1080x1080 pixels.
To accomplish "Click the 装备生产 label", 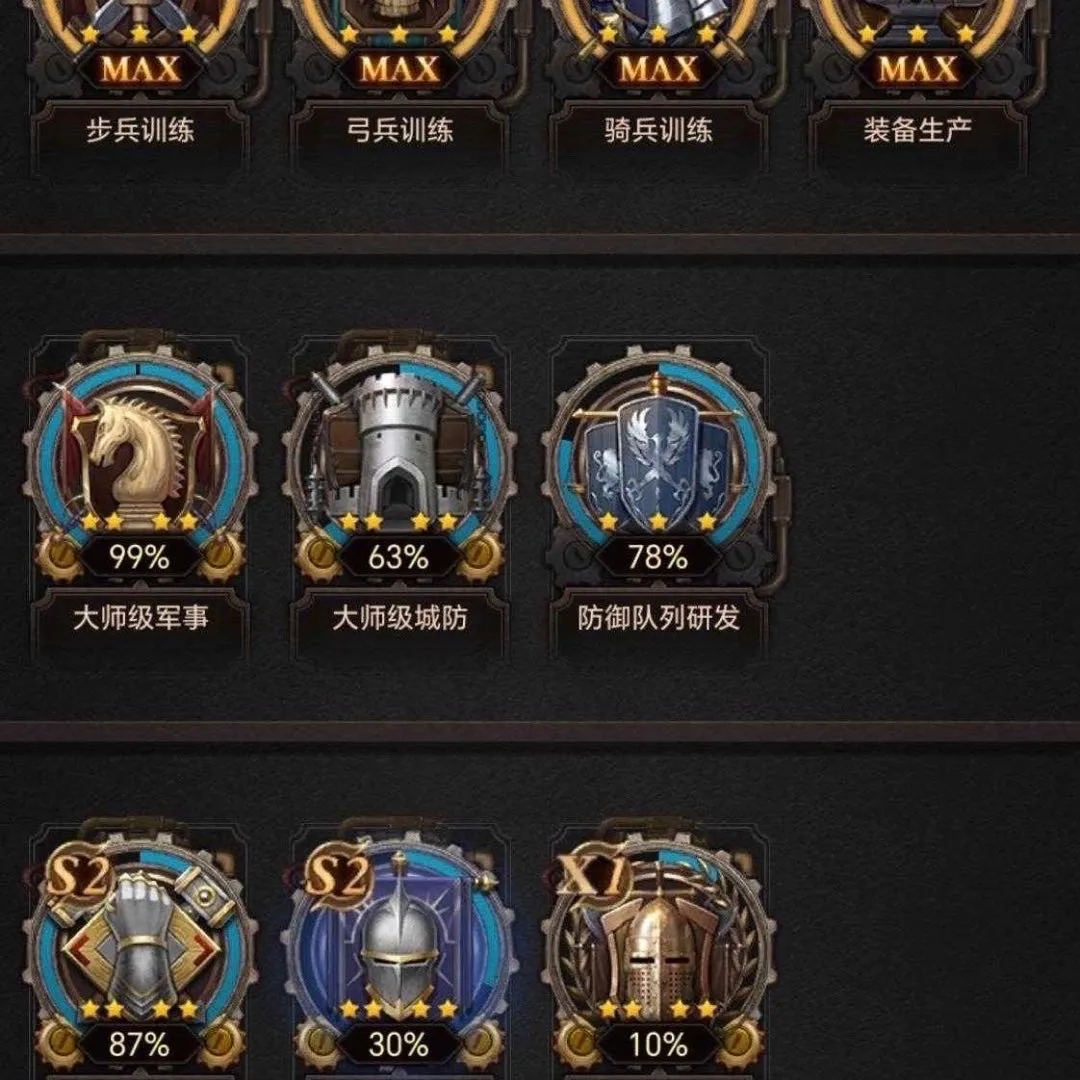I will click(917, 130).
